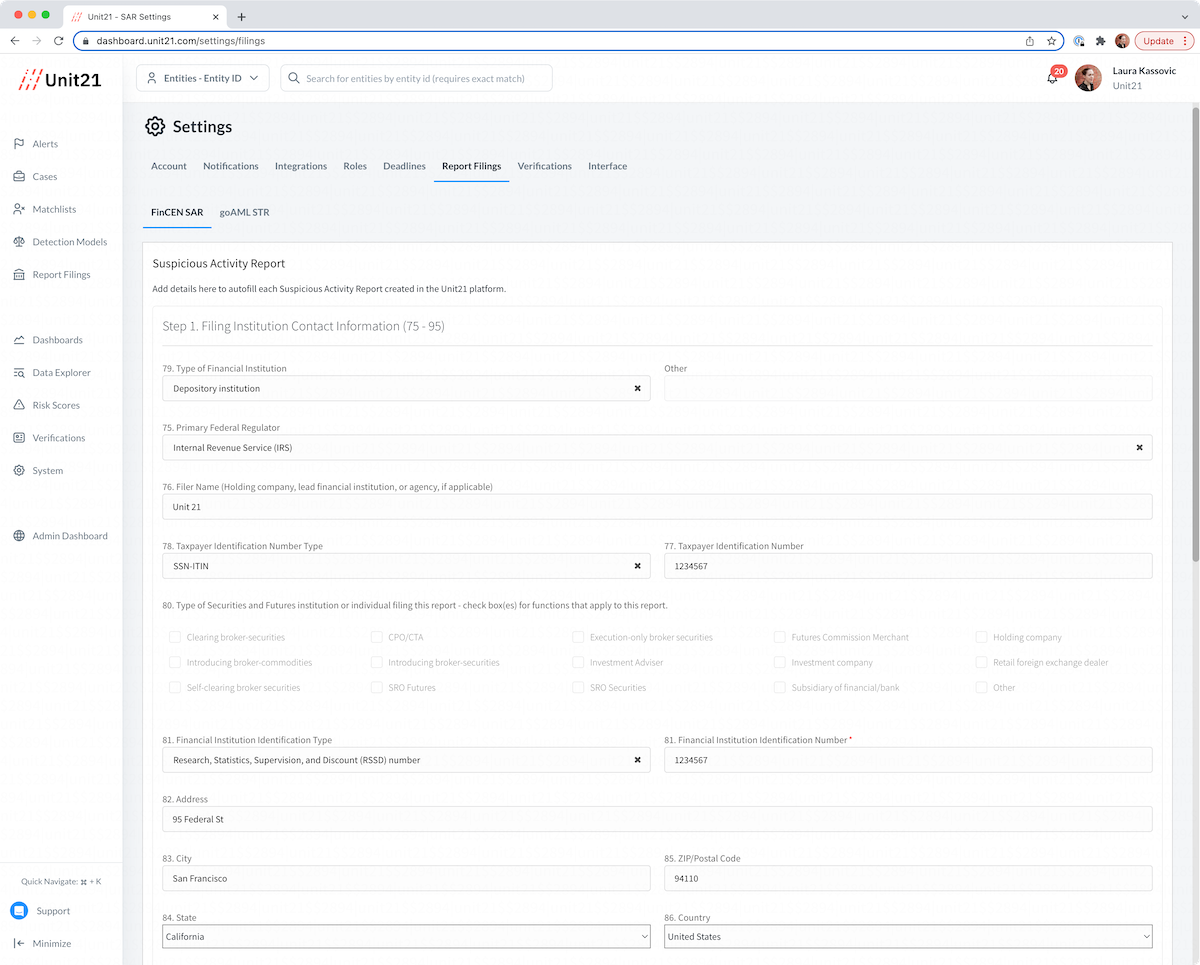
Task: Clear the Taxpayer Identification Number Type
Action: [x=637, y=566]
